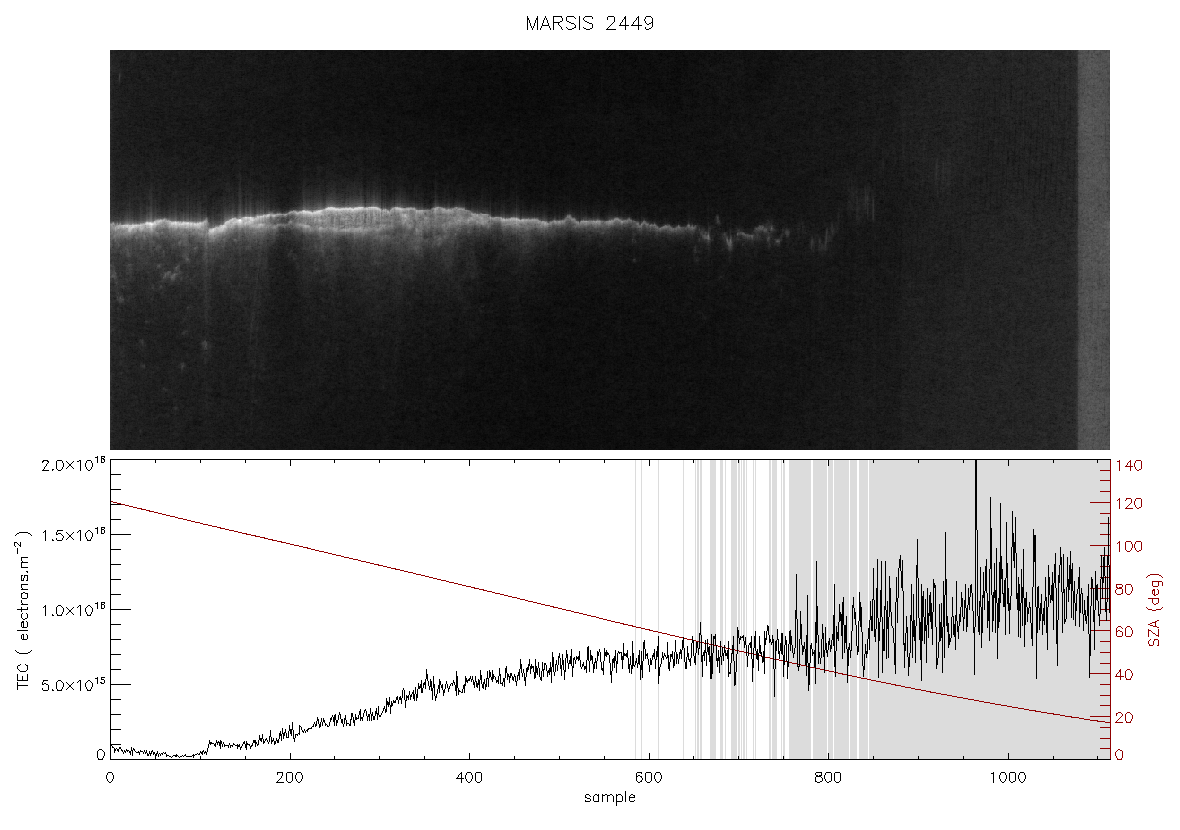The width and height of the screenshot is (1180, 830).
Task: Click the 'sample' x-axis label
Action: (x=610, y=797)
